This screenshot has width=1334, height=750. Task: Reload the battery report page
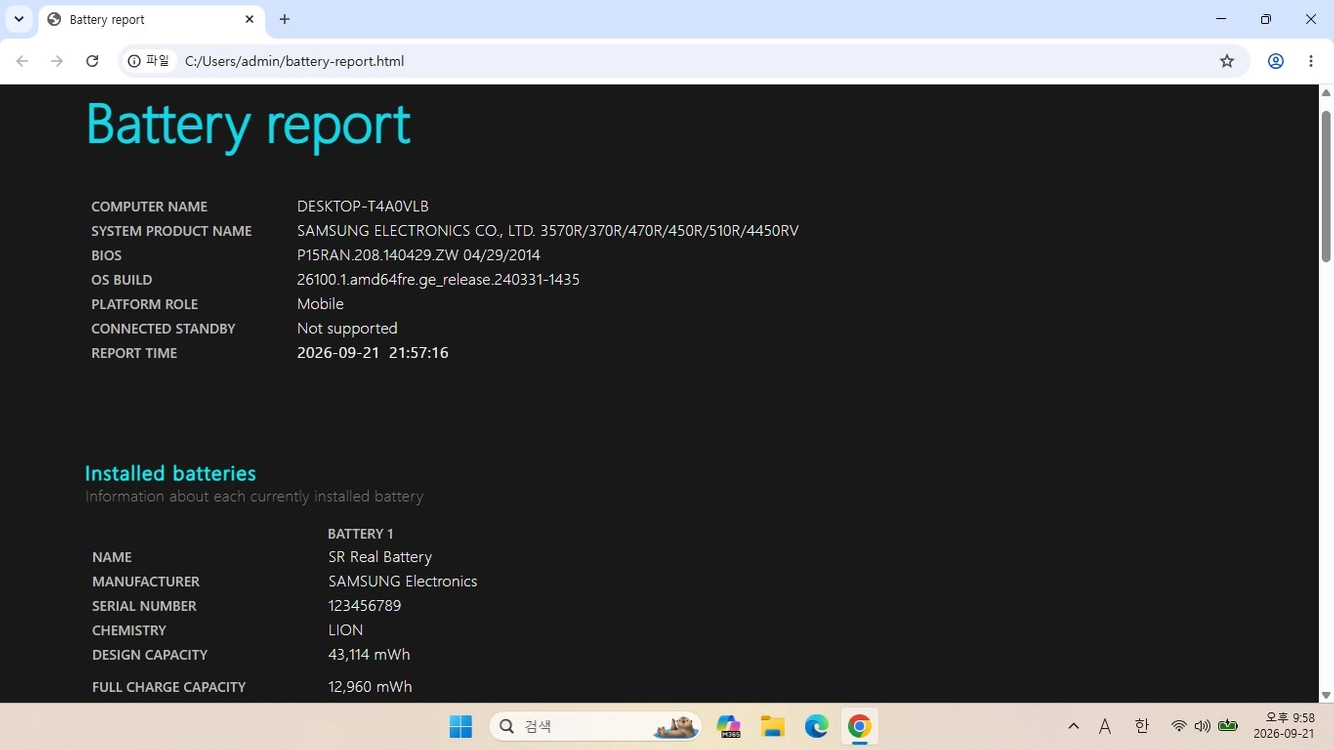92,61
